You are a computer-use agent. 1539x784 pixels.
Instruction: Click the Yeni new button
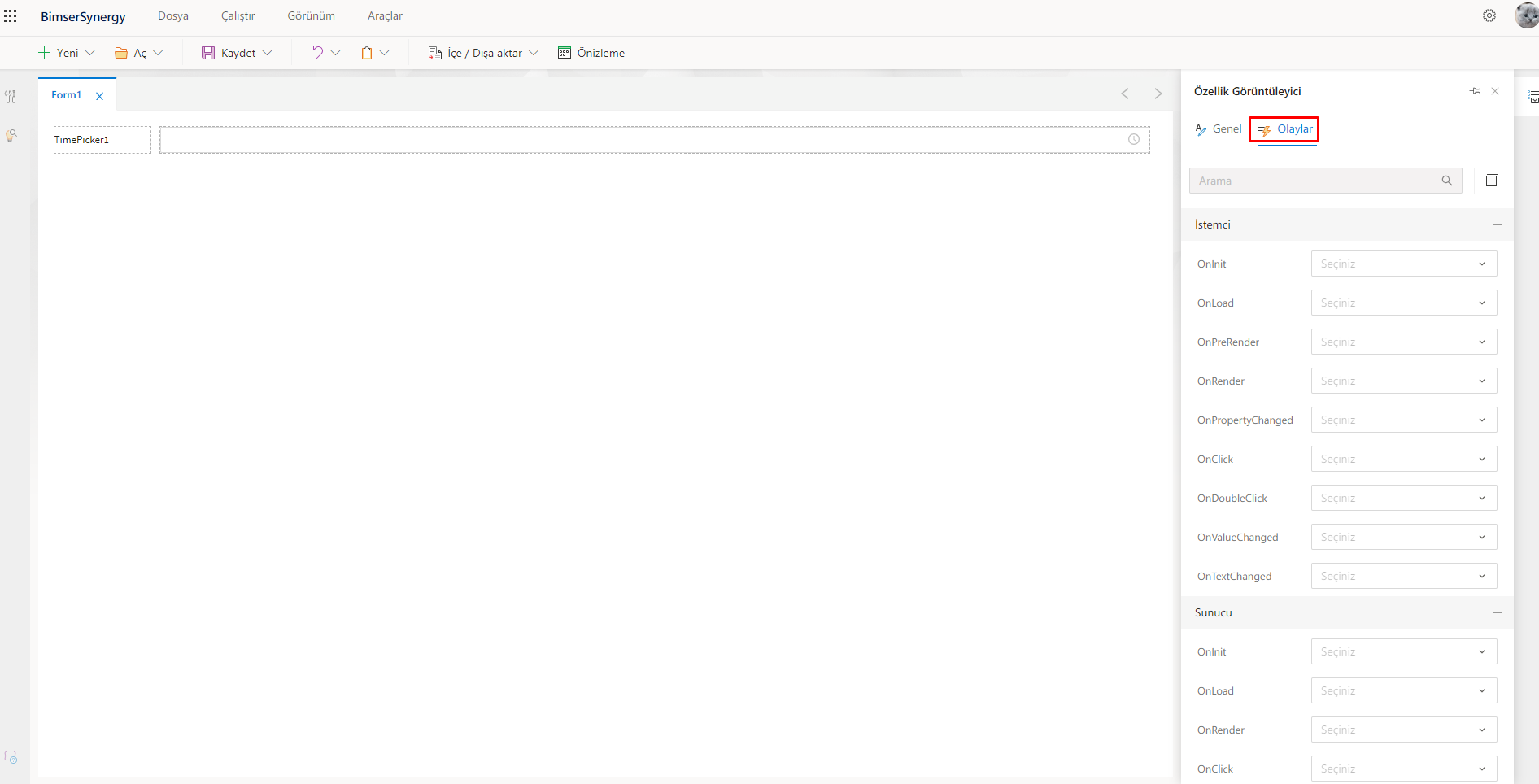click(58, 53)
